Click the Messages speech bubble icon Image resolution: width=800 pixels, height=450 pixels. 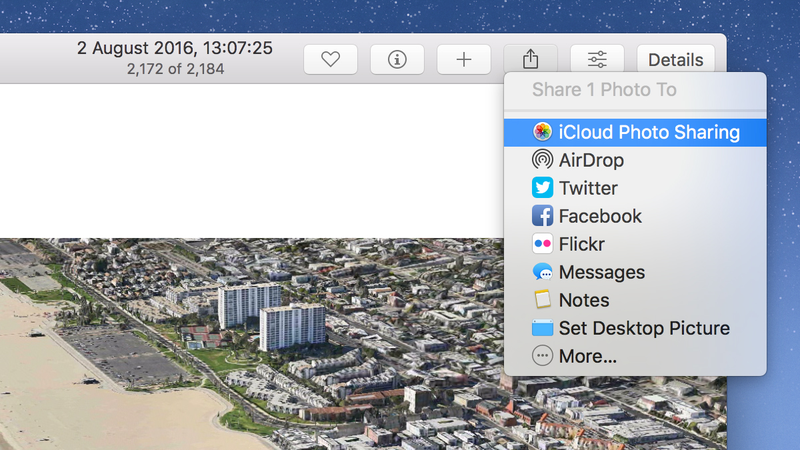click(542, 272)
